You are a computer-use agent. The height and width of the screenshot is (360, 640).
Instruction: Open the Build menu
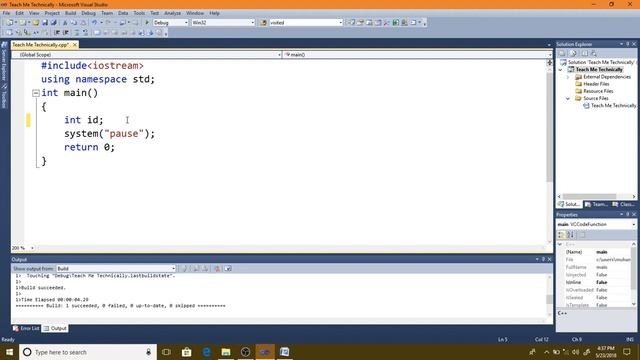70,13
